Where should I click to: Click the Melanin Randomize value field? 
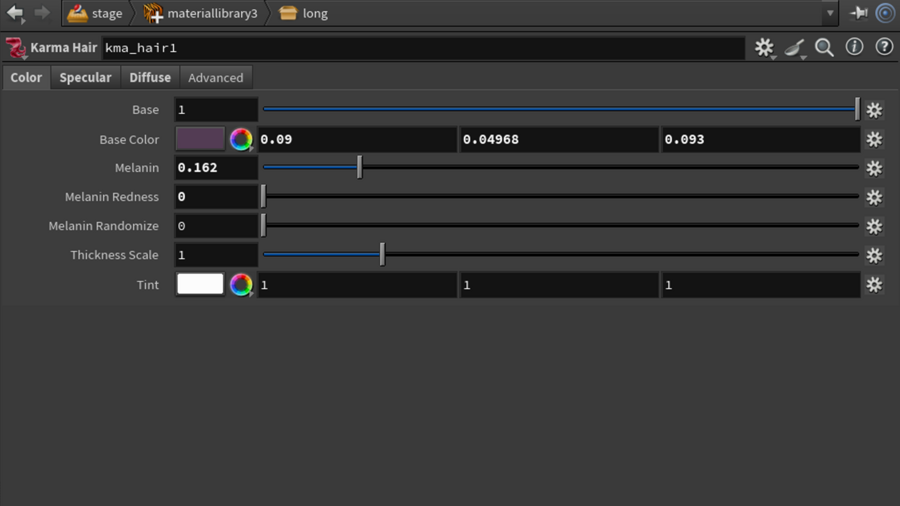click(216, 226)
